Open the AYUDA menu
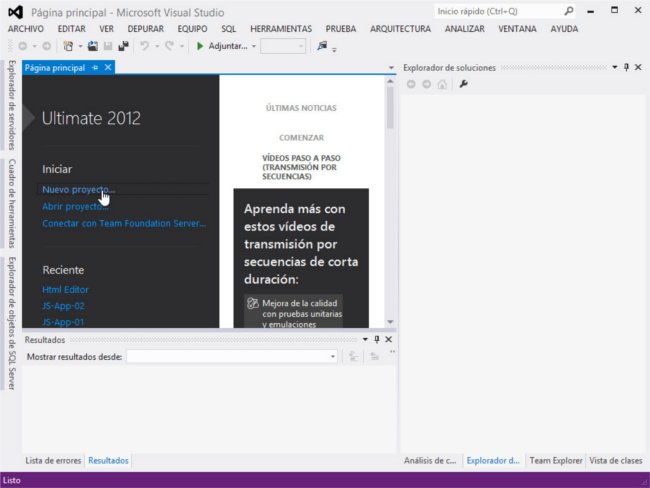650x488 pixels. tap(564, 29)
